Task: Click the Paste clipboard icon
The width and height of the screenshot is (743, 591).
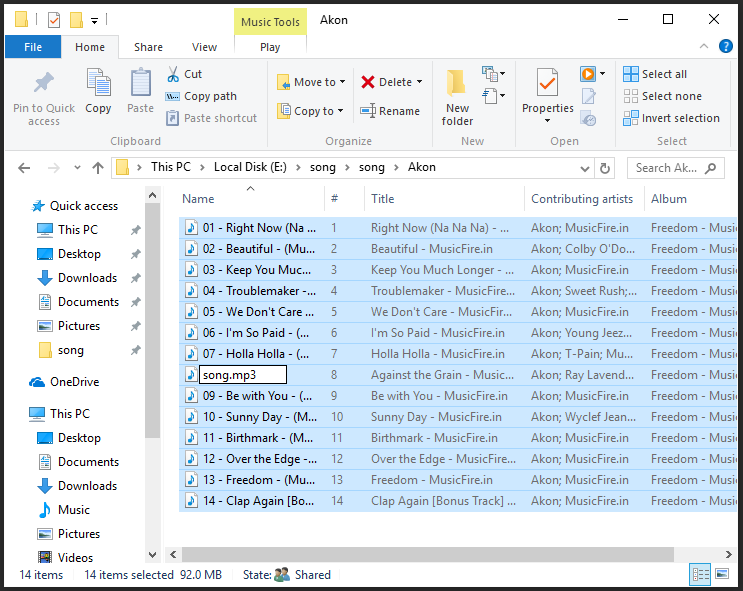Action: coord(141,82)
